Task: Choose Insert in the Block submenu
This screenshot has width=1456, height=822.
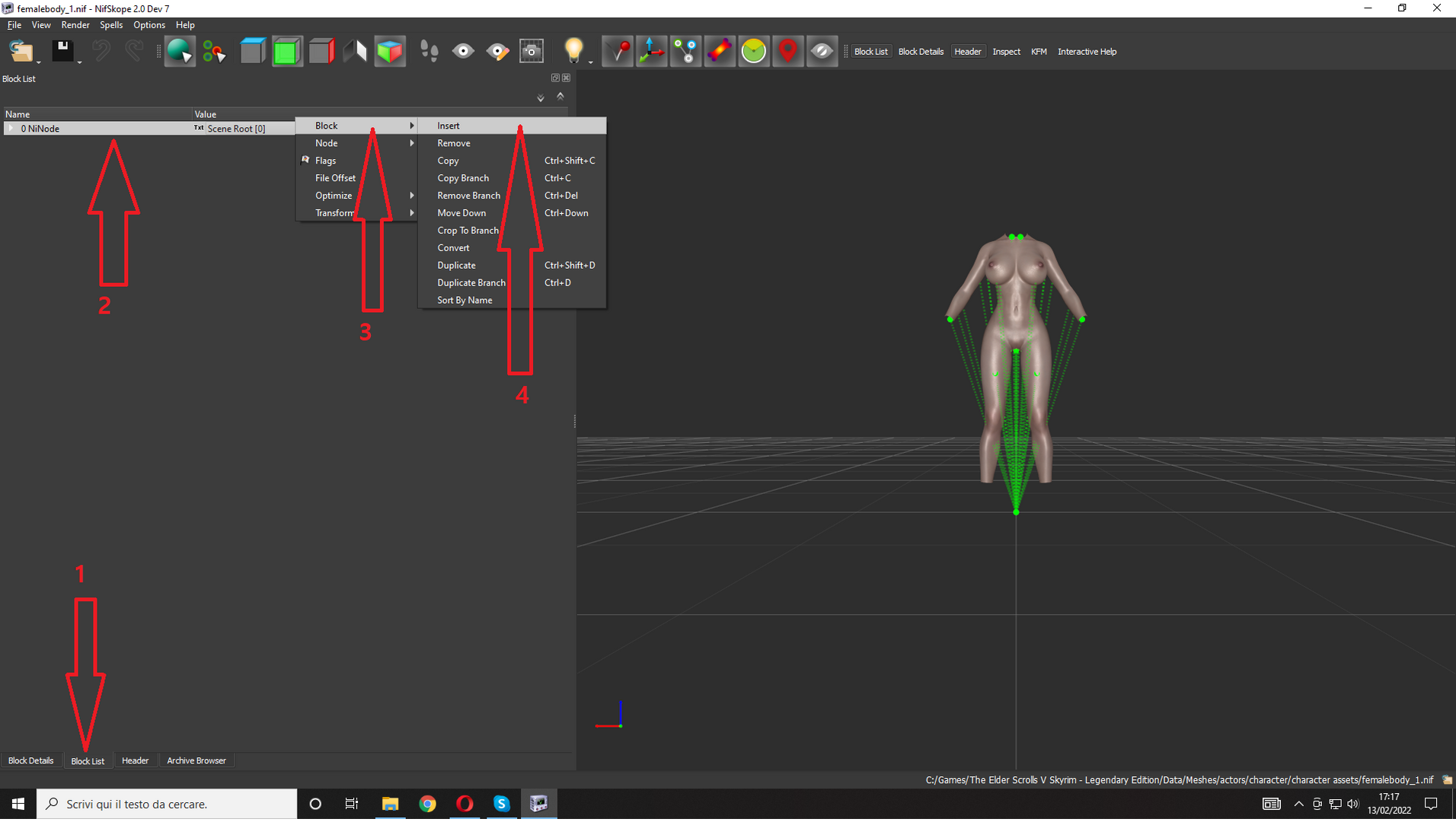Action: (x=512, y=126)
